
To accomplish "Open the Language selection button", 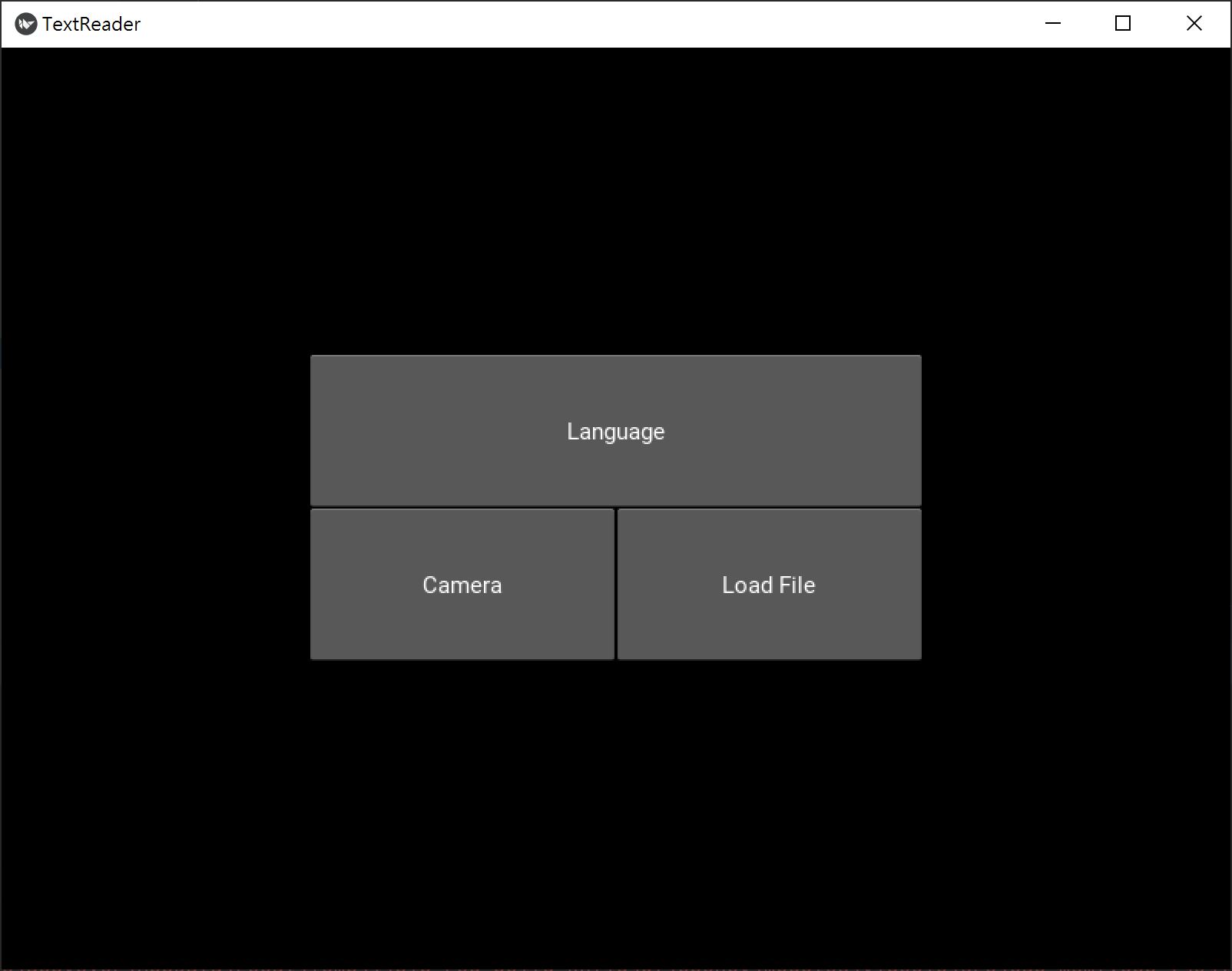I will (x=615, y=431).
